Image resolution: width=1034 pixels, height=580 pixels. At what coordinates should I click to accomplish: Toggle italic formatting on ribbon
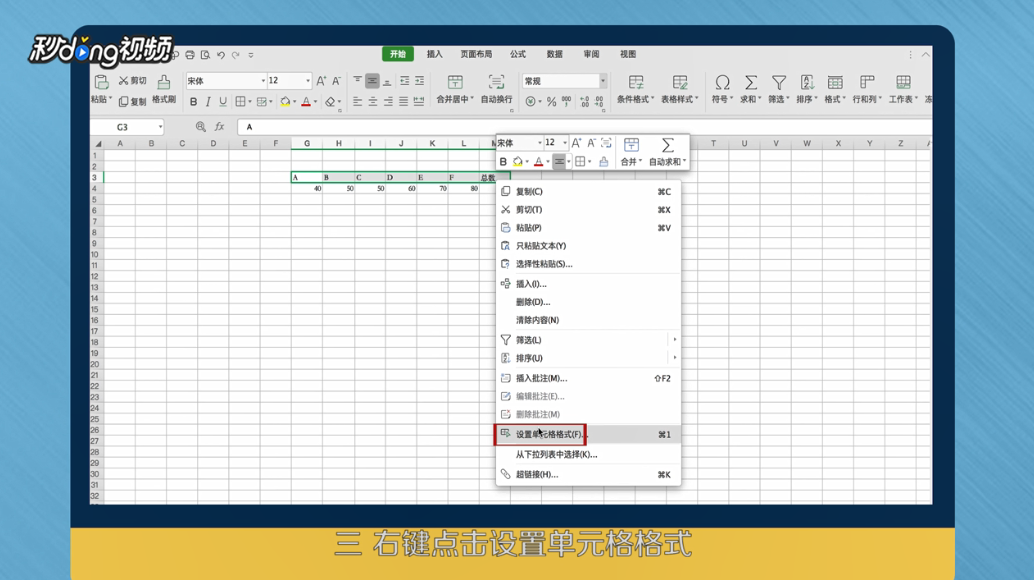point(208,101)
